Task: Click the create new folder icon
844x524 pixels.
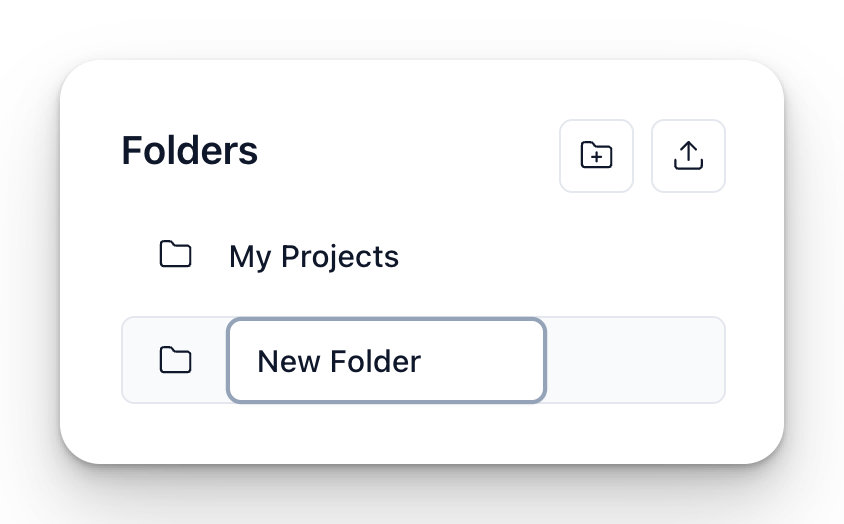Action: point(596,156)
